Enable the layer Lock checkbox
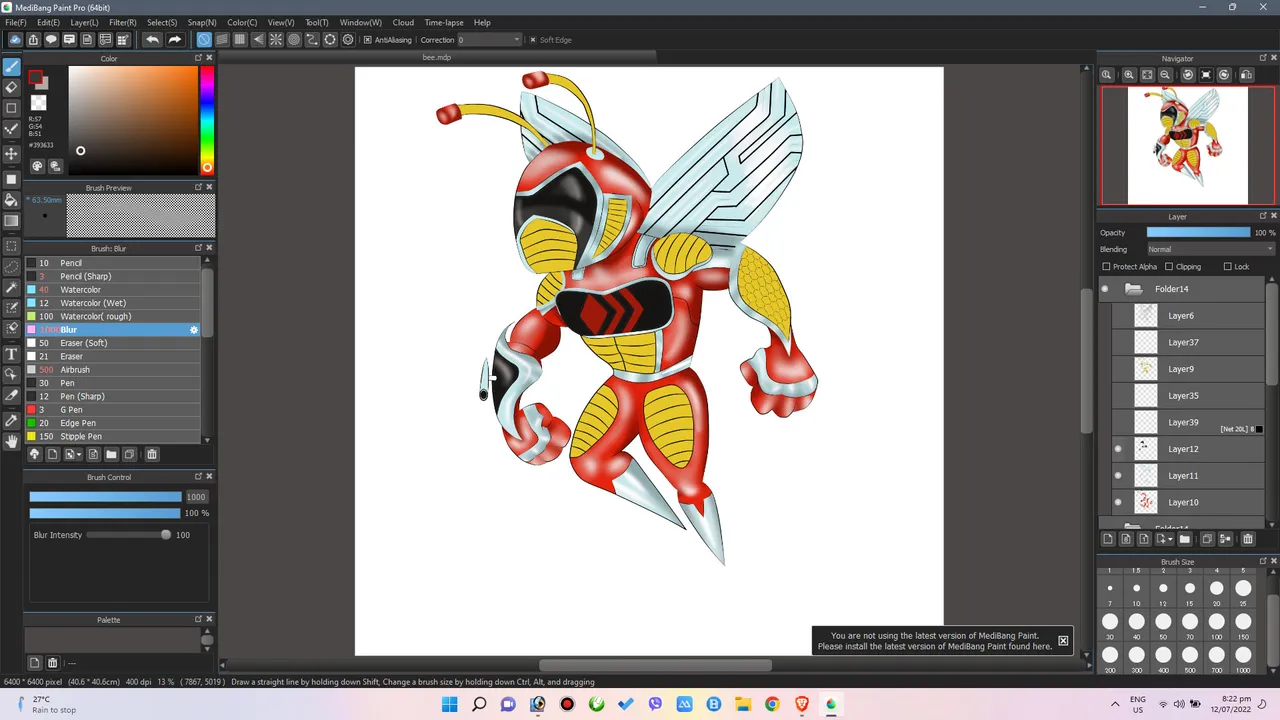Image resolution: width=1280 pixels, height=720 pixels. pos(1228,267)
